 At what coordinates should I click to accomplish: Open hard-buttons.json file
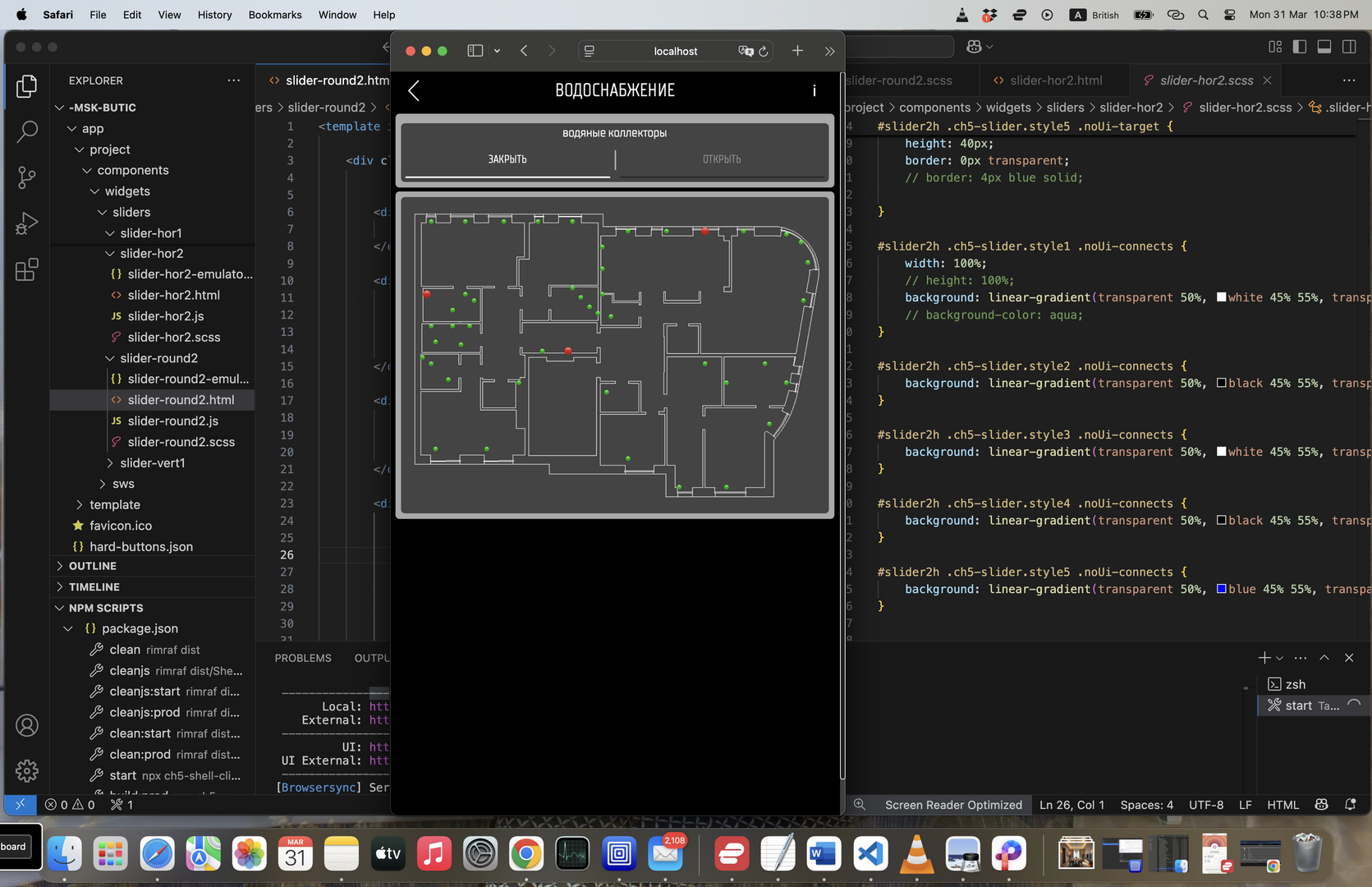(x=141, y=547)
